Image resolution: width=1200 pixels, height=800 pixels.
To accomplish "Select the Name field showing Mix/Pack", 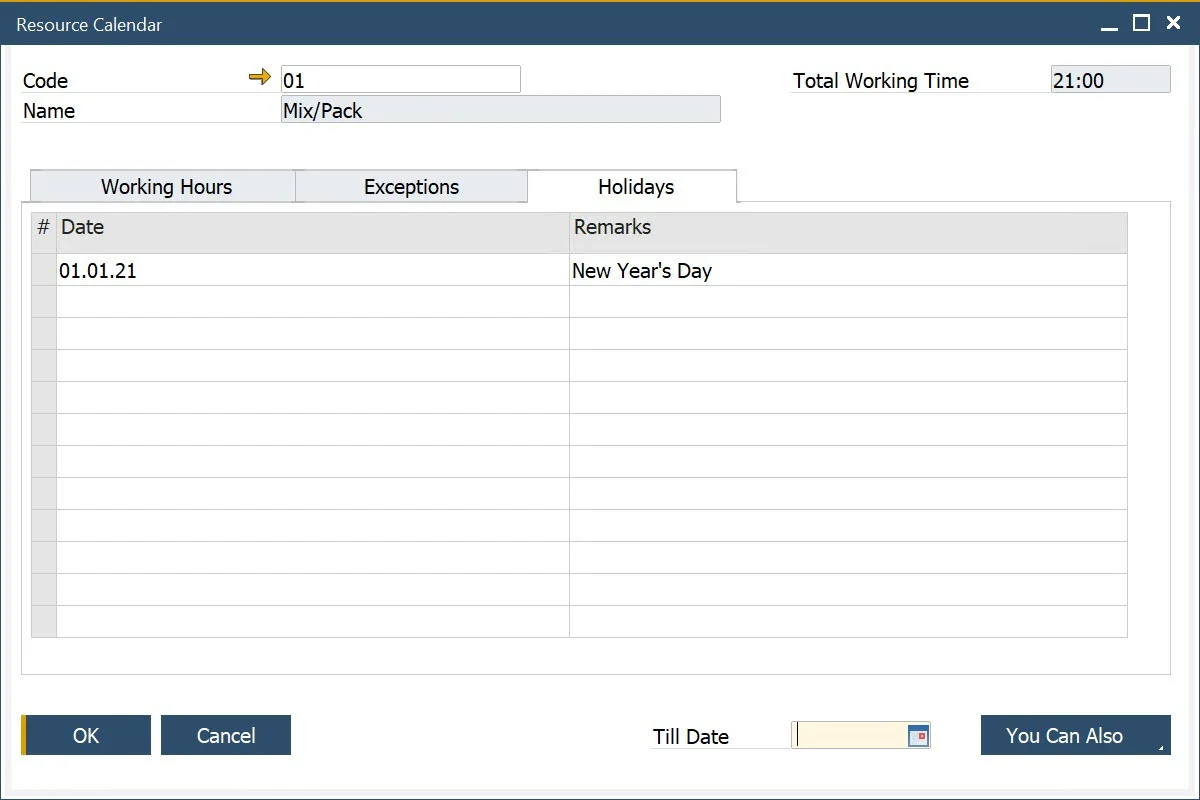I will click(500, 110).
